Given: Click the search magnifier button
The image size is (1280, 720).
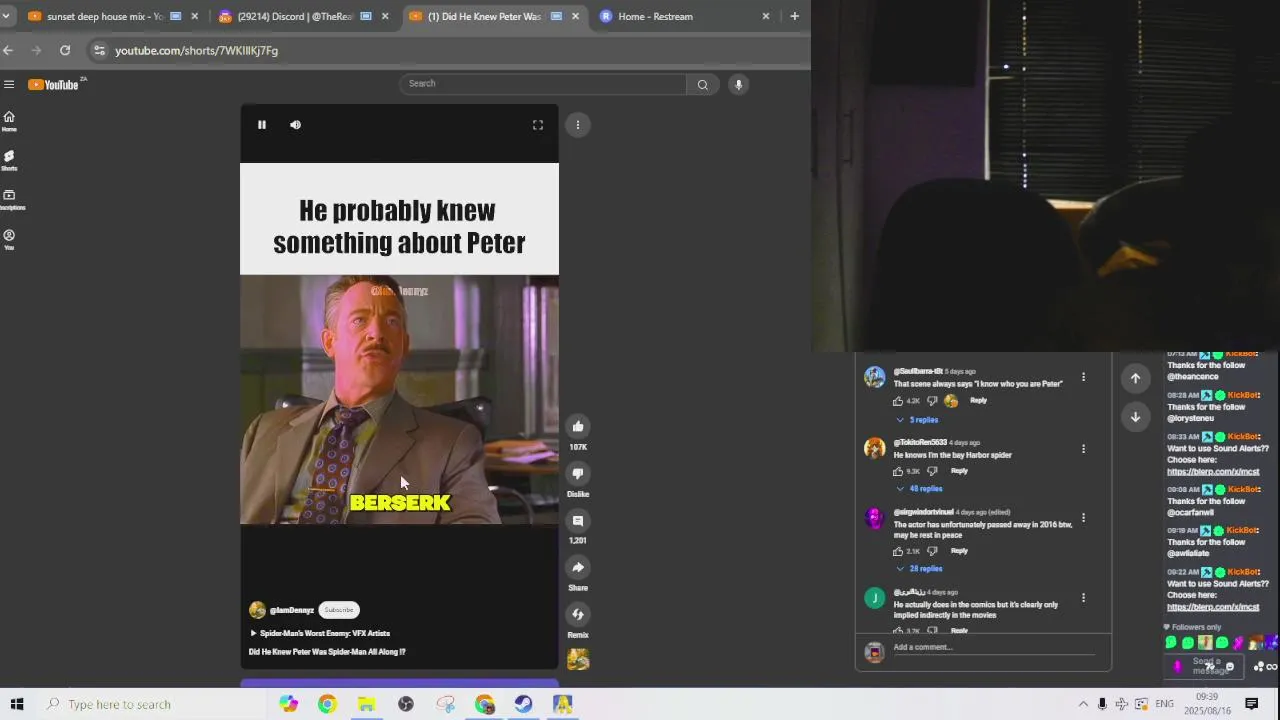Looking at the screenshot, I should (x=703, y=85).
